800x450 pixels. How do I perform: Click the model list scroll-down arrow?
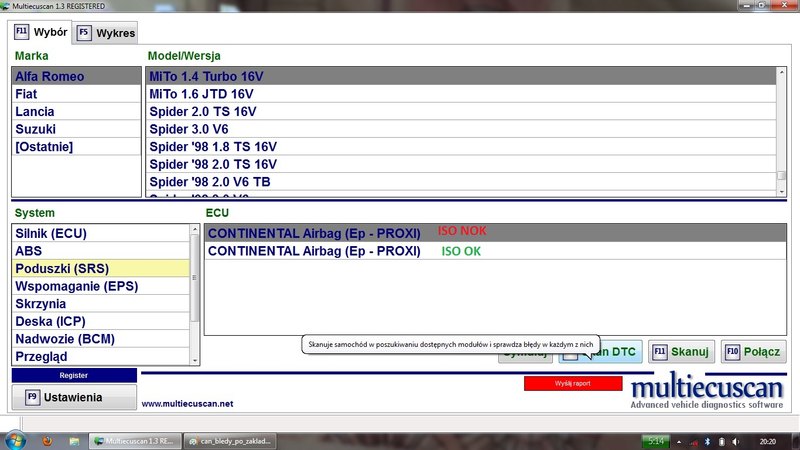(781, 191)
